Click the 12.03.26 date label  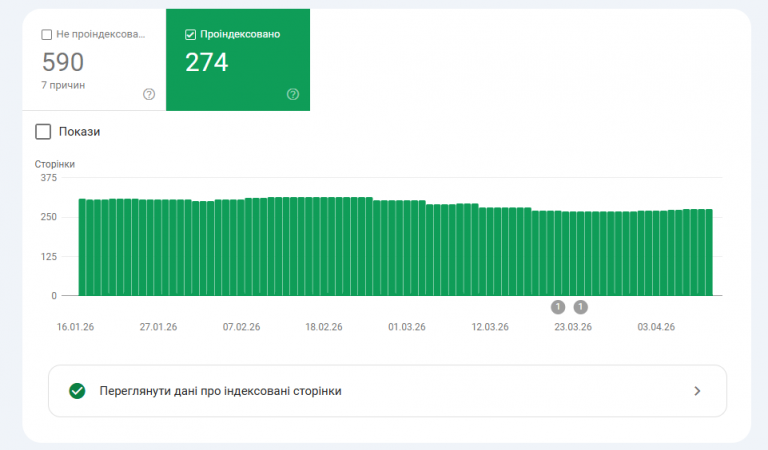click(x=490, y=327)
